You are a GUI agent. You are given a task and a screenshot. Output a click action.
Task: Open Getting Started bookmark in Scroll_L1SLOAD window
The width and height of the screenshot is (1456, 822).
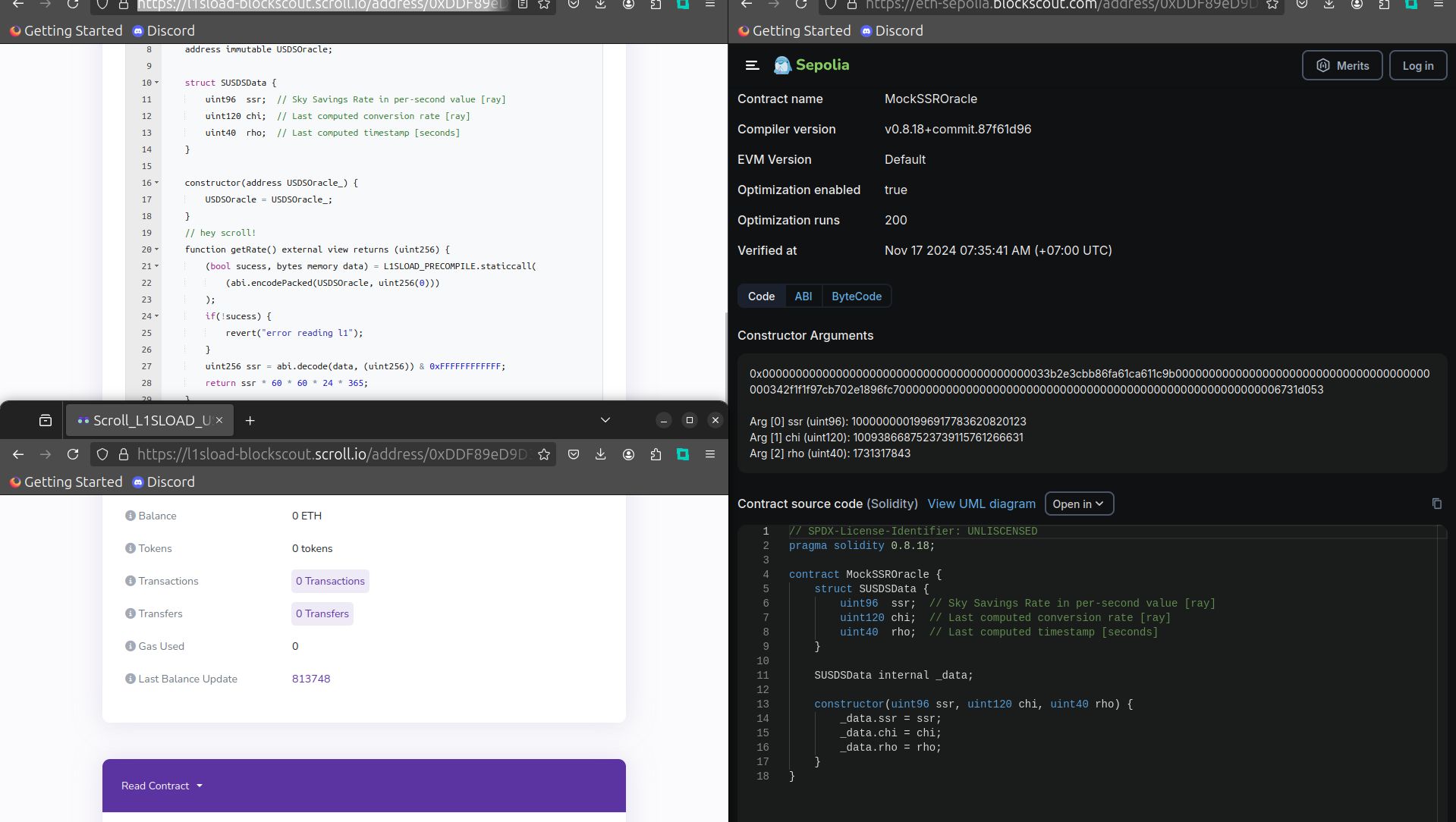tap(65, 482)
